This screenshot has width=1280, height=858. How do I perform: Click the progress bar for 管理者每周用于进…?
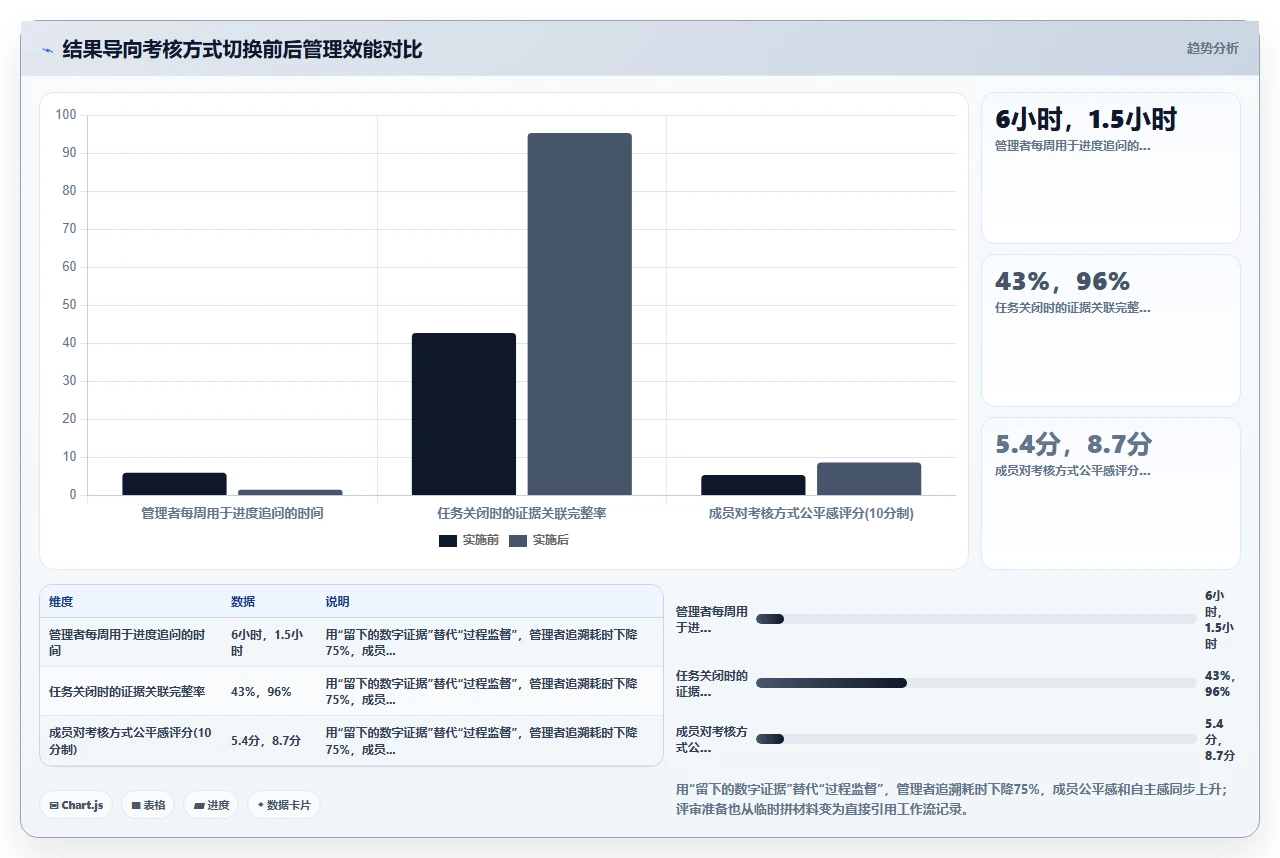tap(976, 619)
